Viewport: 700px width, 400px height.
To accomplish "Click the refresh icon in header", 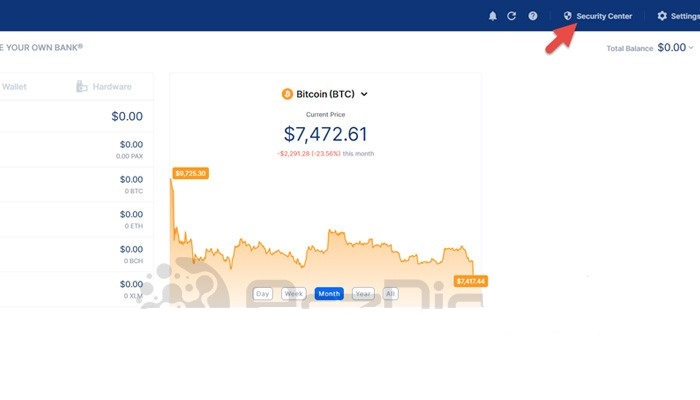I will click(x=512, y=16).
